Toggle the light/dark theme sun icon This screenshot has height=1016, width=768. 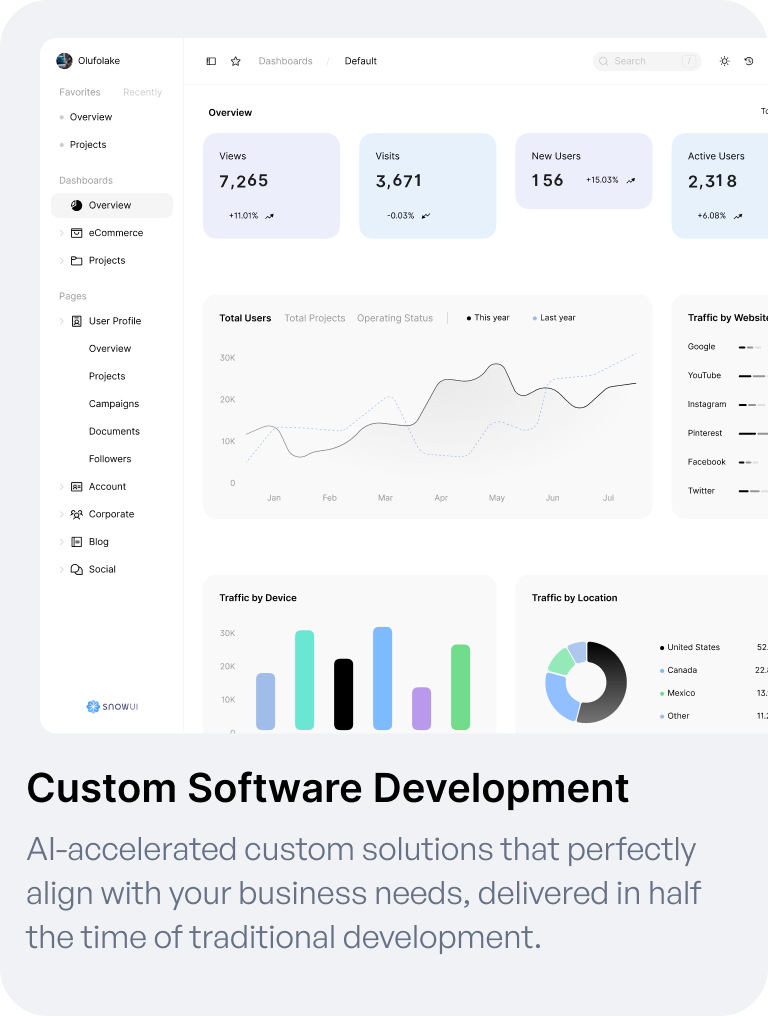tap(725, 61)
